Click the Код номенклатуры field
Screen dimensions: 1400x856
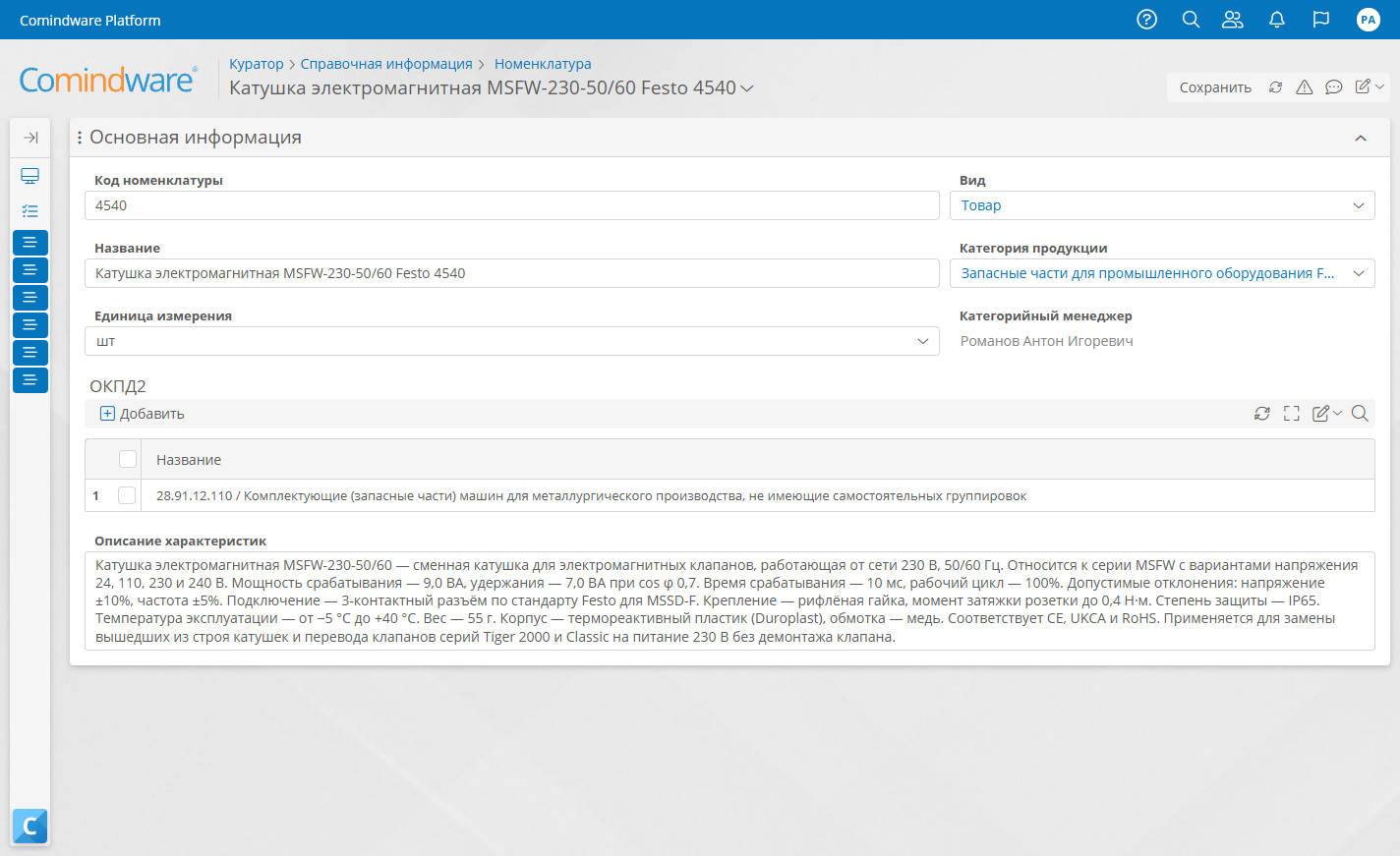(512, 205)
